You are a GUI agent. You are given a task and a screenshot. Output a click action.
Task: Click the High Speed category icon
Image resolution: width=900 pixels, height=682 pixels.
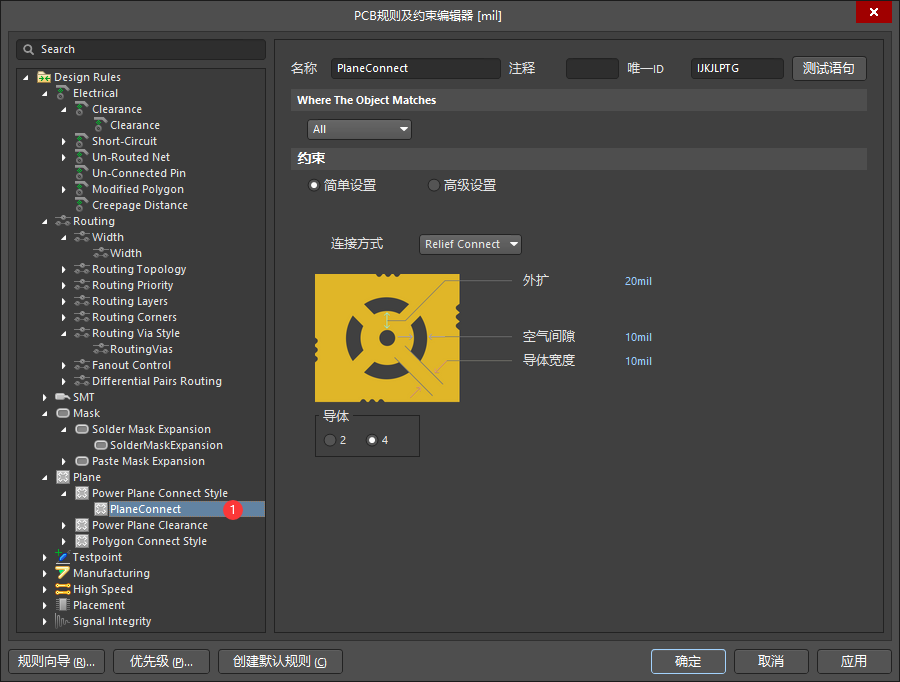[x=63, y=588]
